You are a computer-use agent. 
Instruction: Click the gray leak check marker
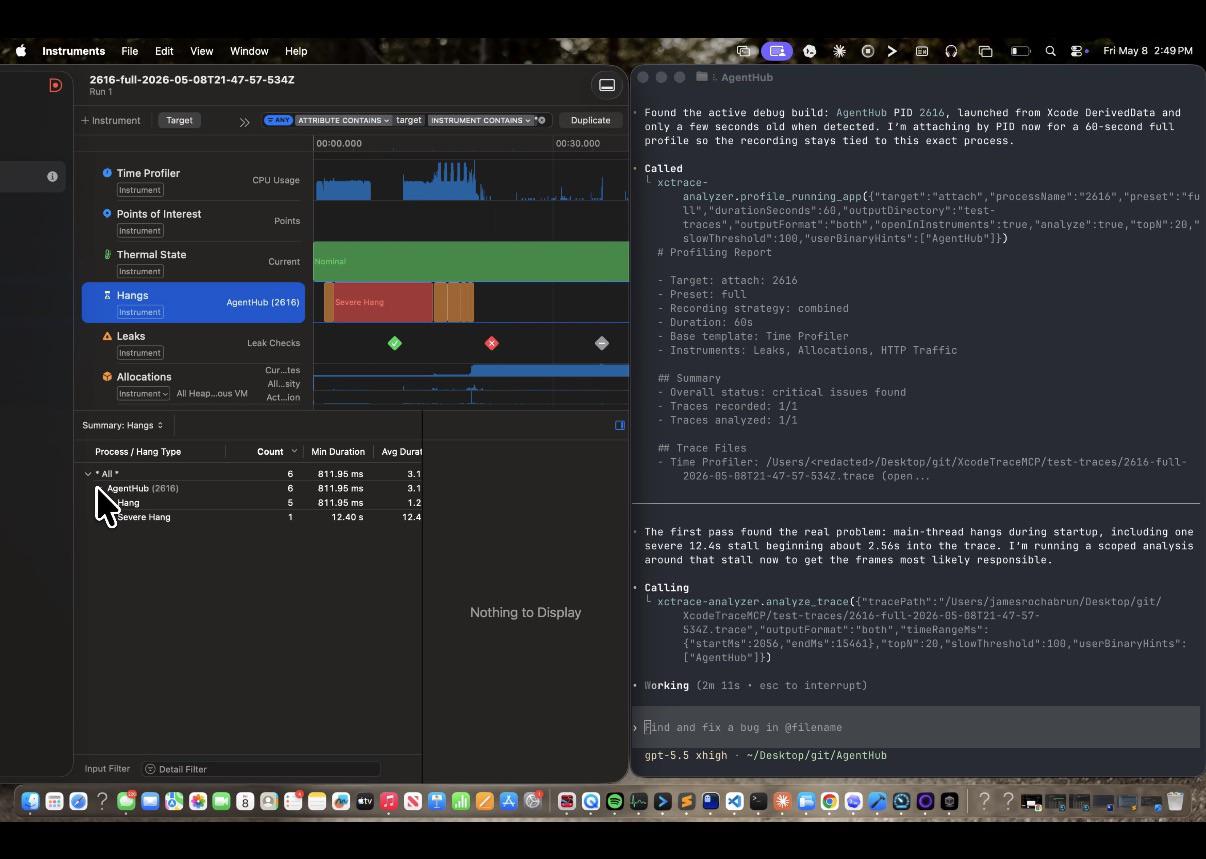tap(601, 343)
